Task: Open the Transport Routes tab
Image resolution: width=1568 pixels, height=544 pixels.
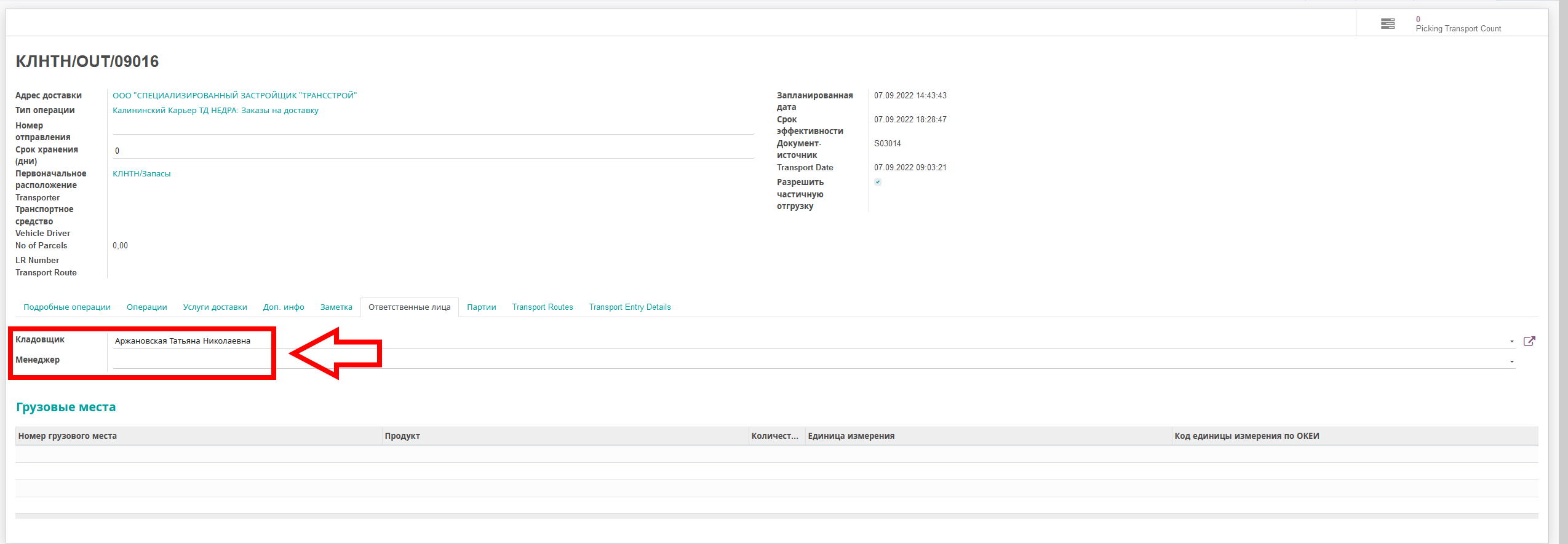Action: 542,307
